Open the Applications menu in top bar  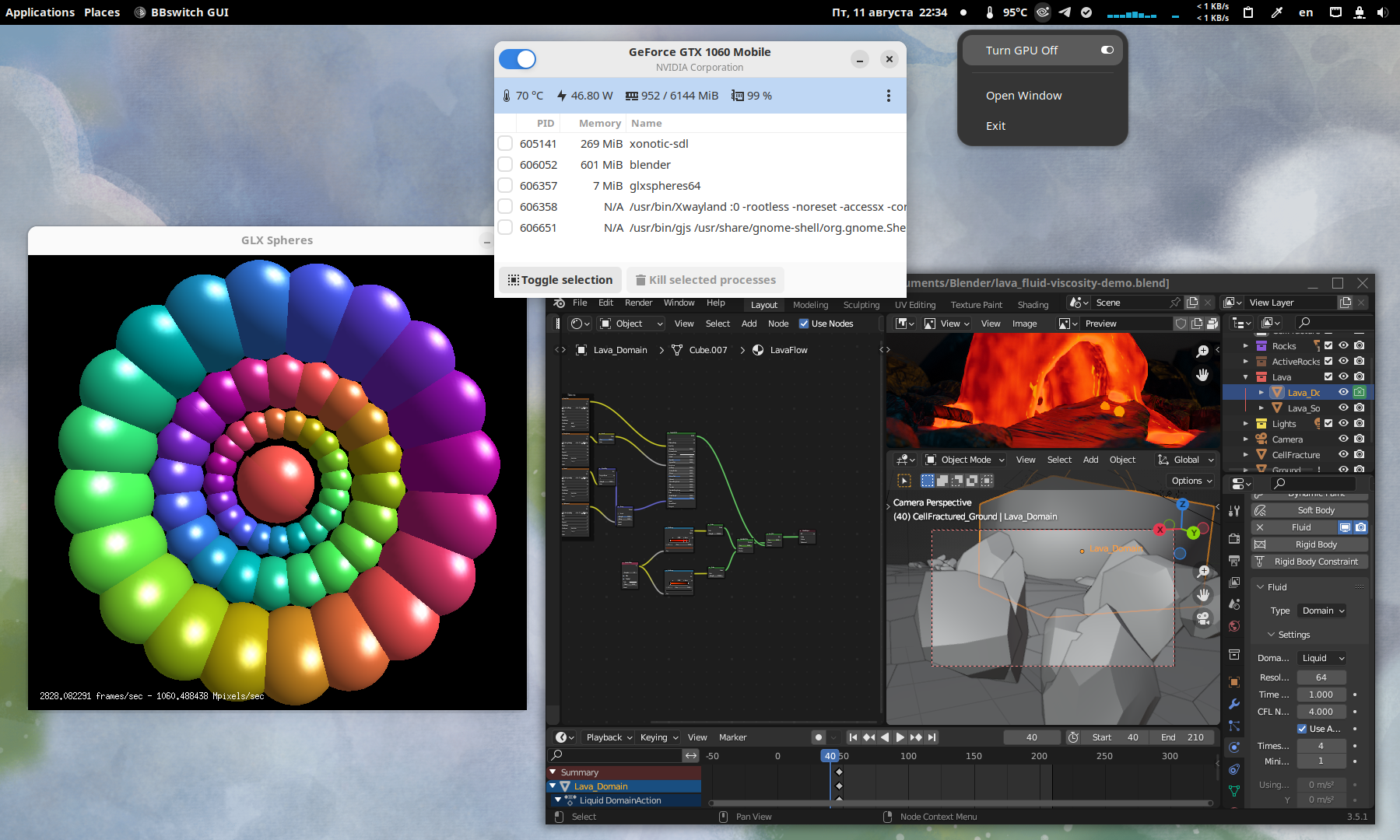[x=40, y=12]
